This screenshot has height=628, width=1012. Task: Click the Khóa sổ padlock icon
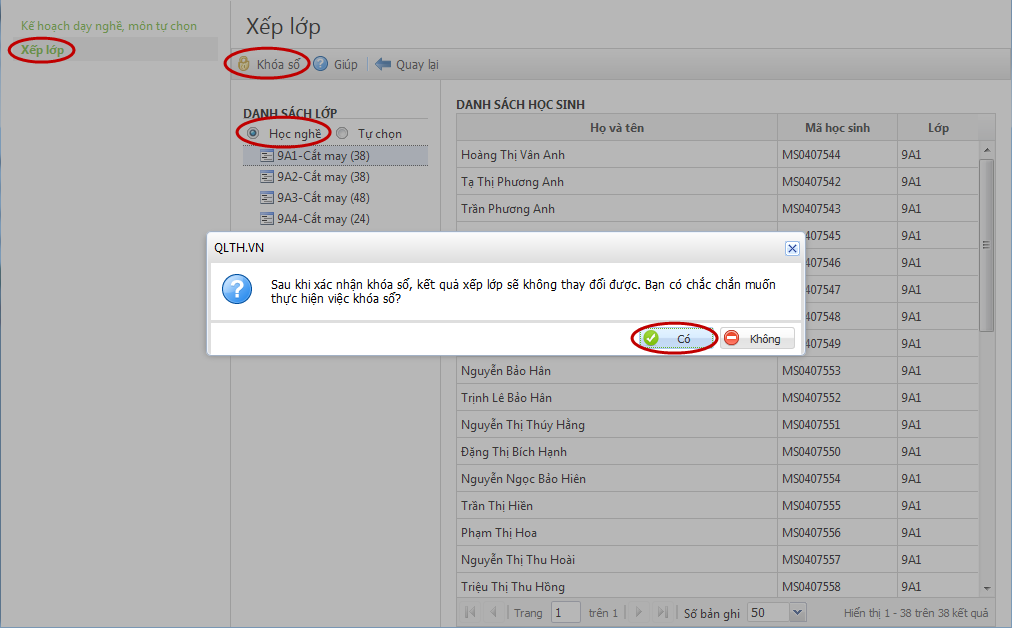[243, 64]
